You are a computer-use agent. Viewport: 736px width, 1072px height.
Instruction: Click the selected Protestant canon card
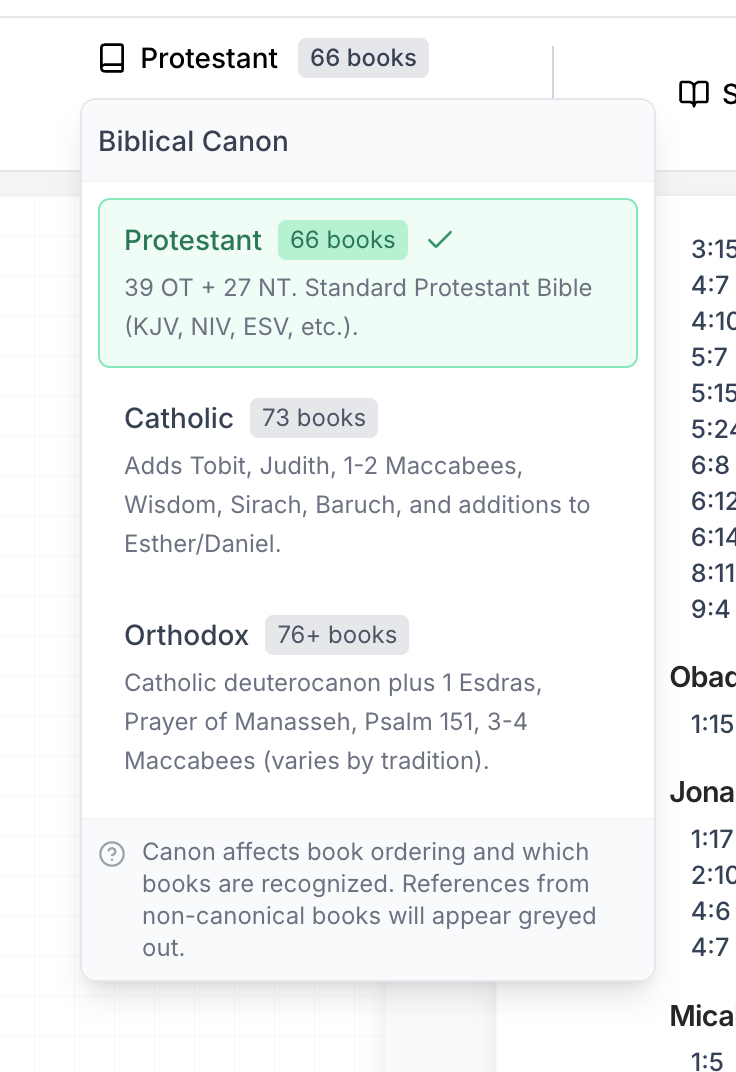click(x=368, y=283)
